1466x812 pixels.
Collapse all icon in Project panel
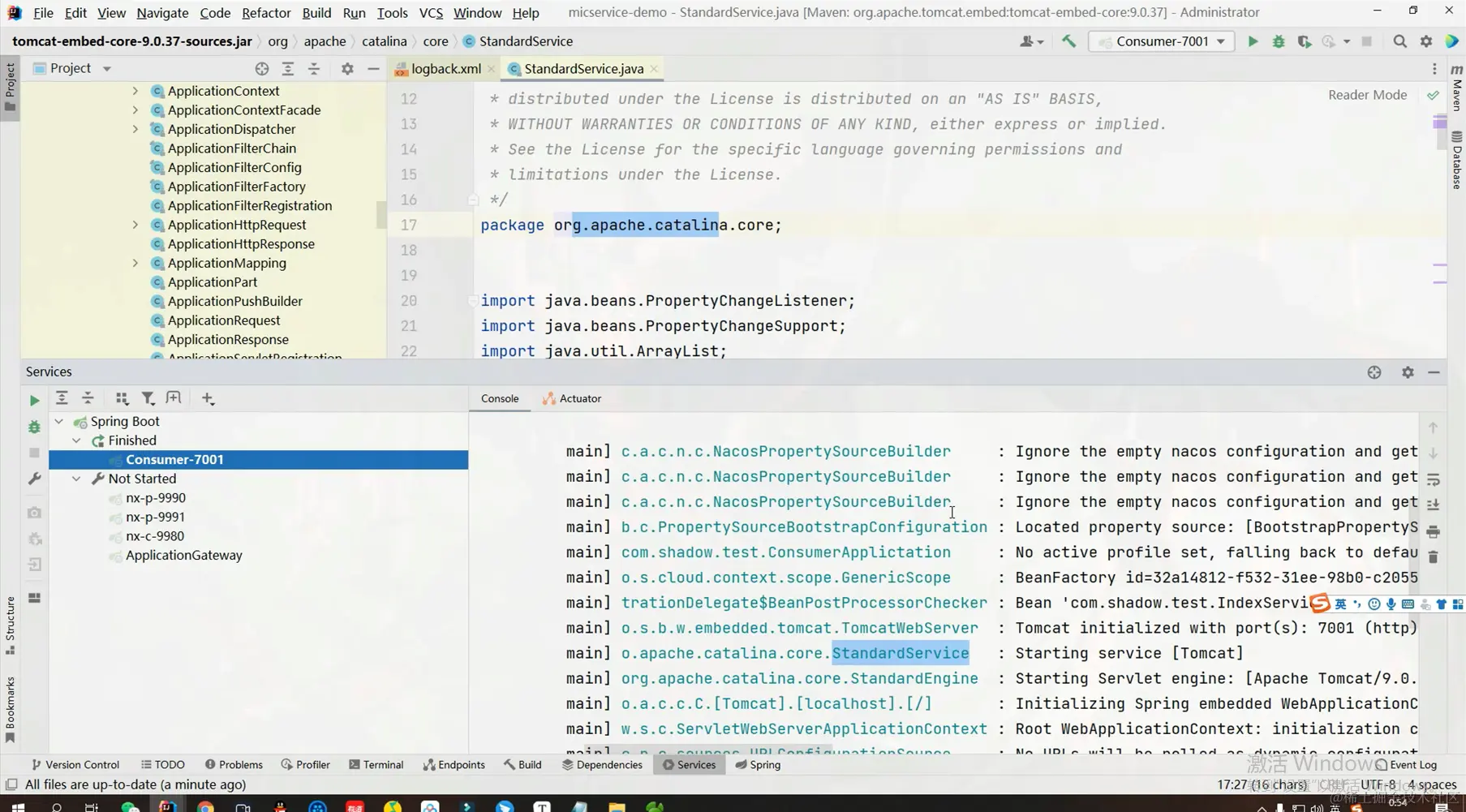pos(313,69)
